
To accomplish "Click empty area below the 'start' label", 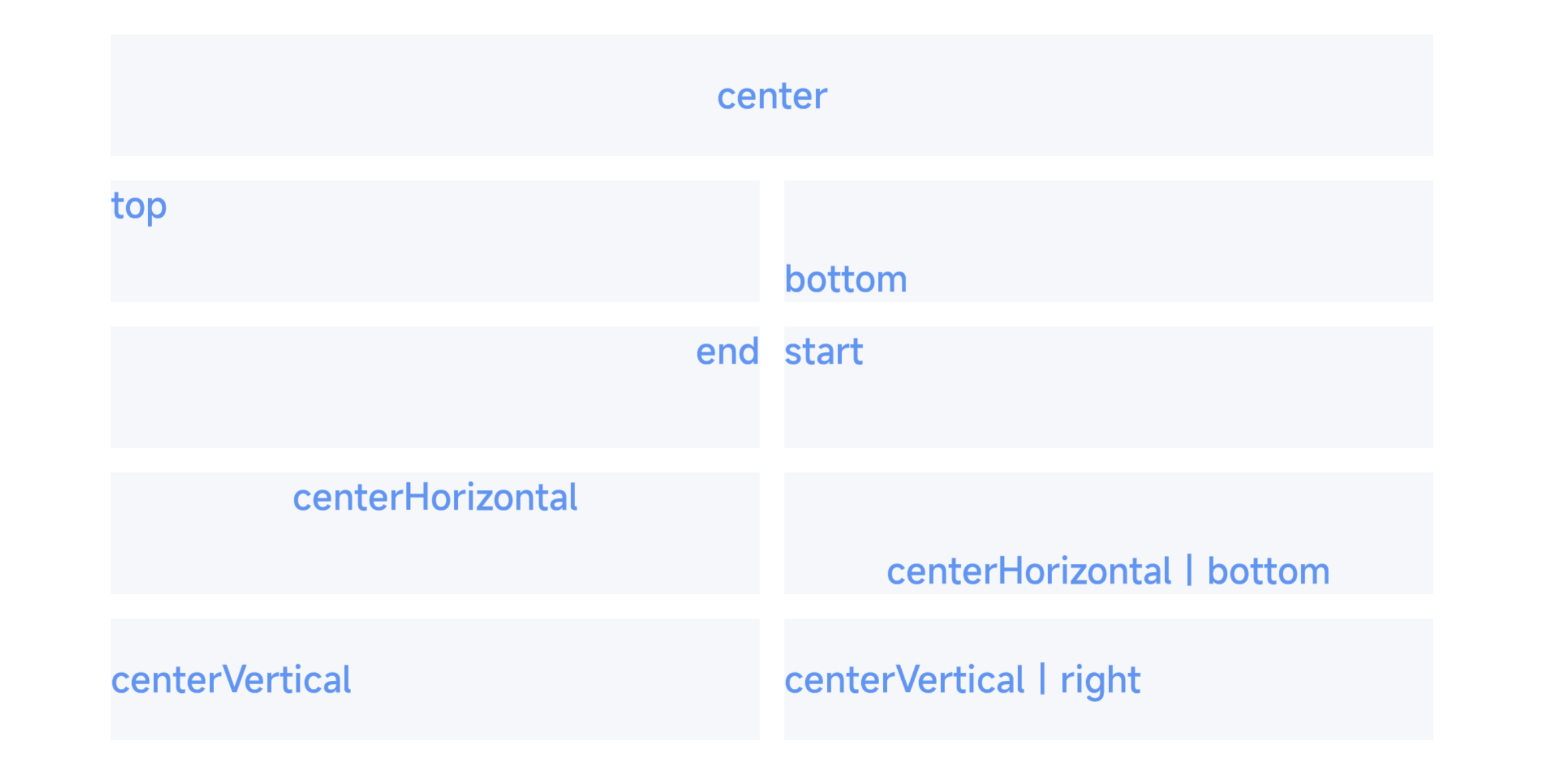I will pos(1108,409).
